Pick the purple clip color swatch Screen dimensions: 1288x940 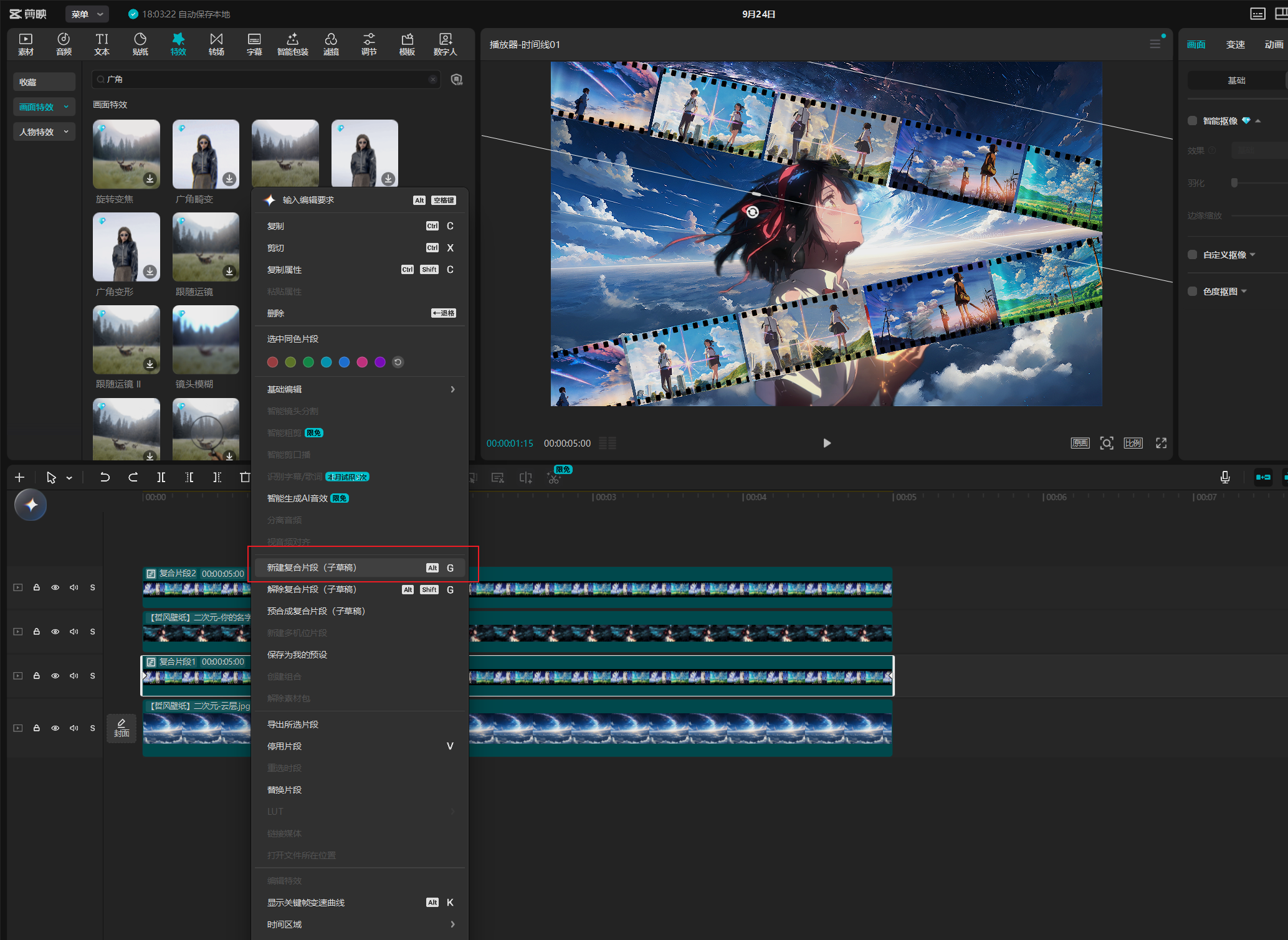[x=380, y=362]
